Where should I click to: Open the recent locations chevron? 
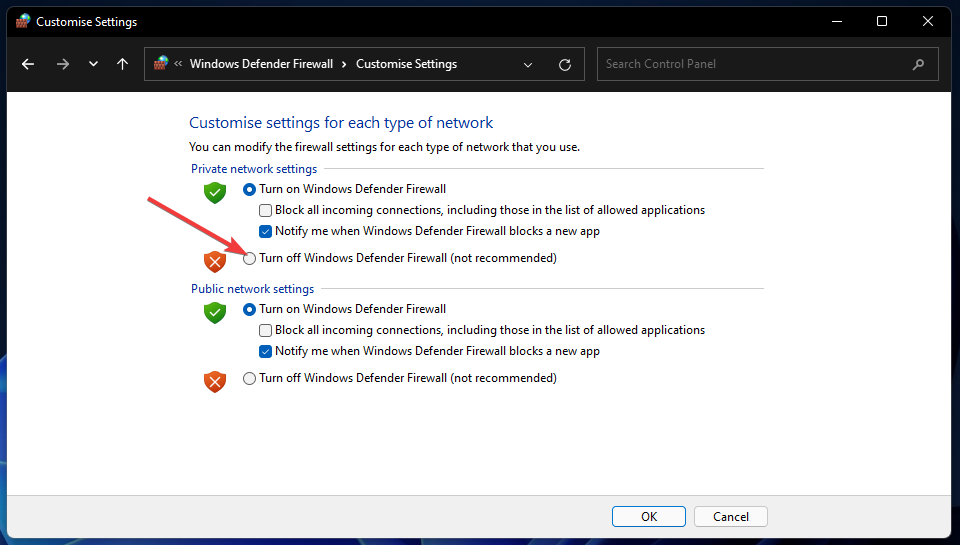click(x=93, y=64)
